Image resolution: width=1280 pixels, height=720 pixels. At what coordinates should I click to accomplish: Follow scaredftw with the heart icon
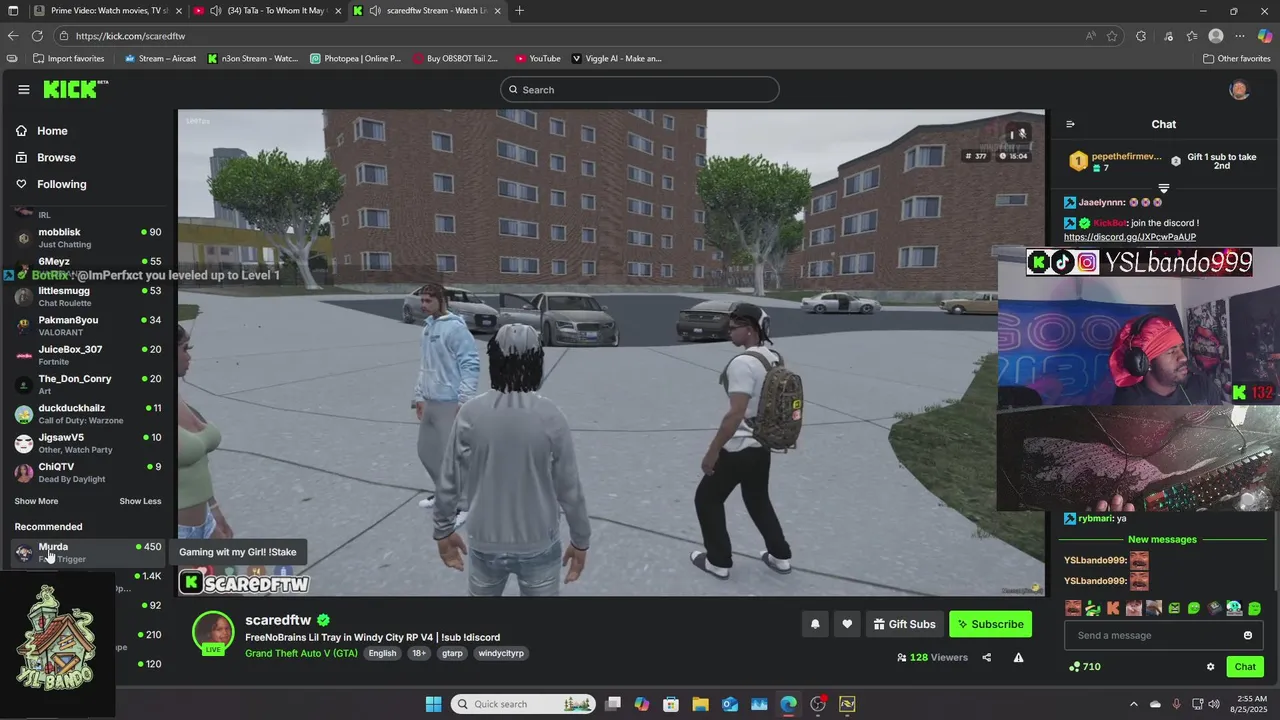tap(847, 624)
